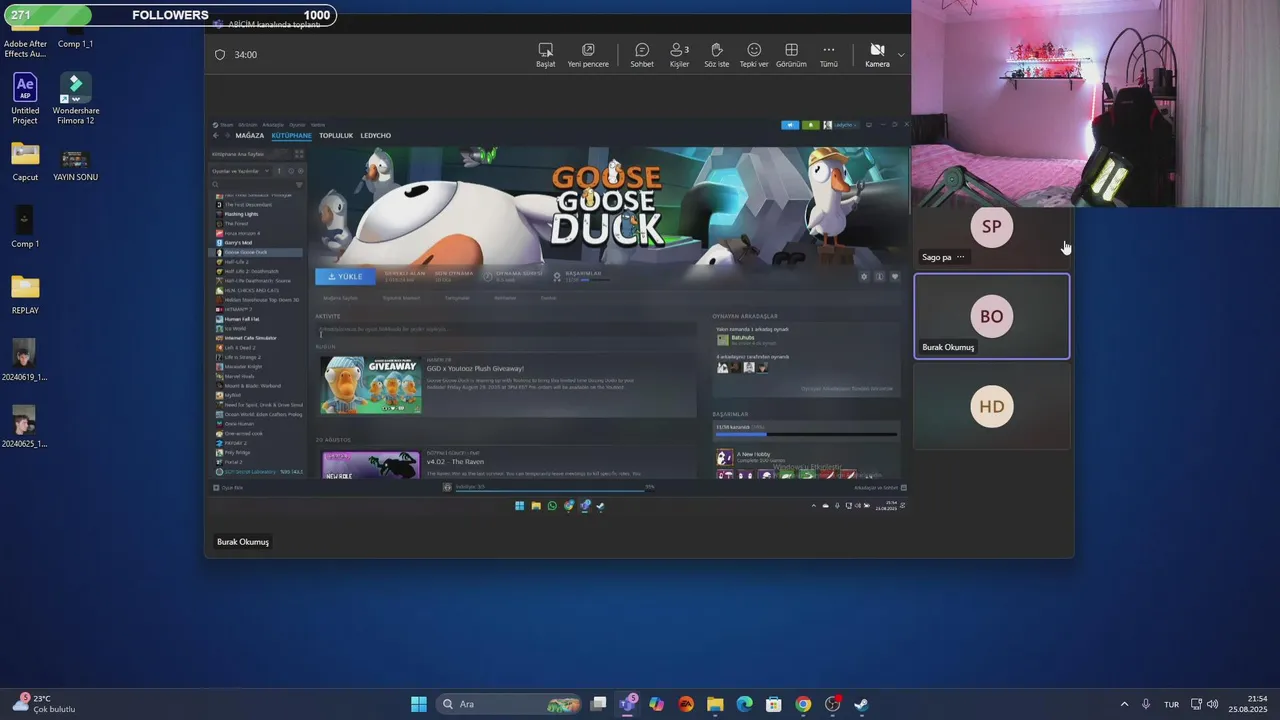
Task: Open Google Chrome from taskbar
Action: (803, 704)
